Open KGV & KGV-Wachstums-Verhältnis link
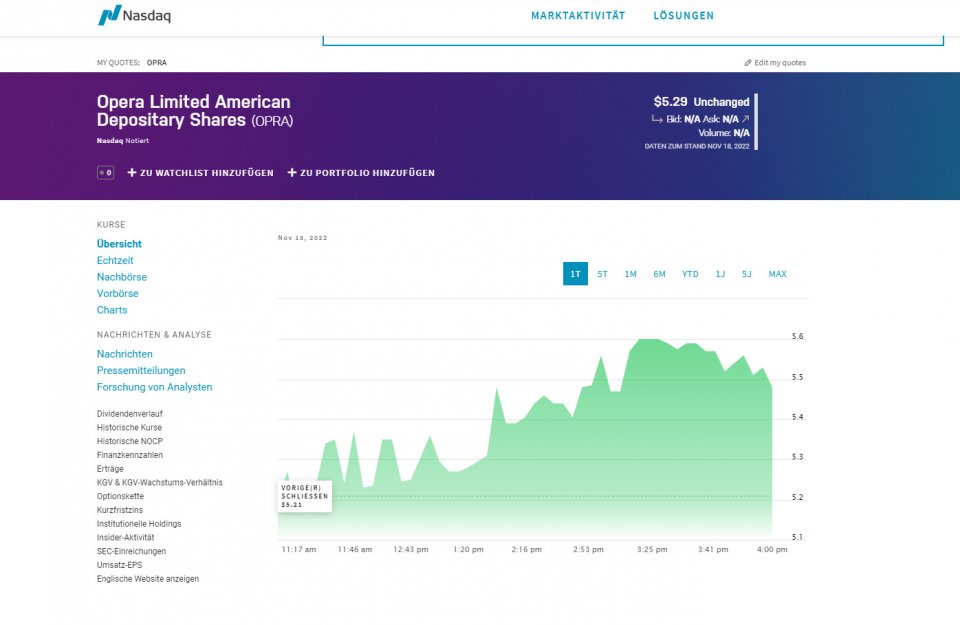Screen dimensions: 960x625 (x=160, y=482)
